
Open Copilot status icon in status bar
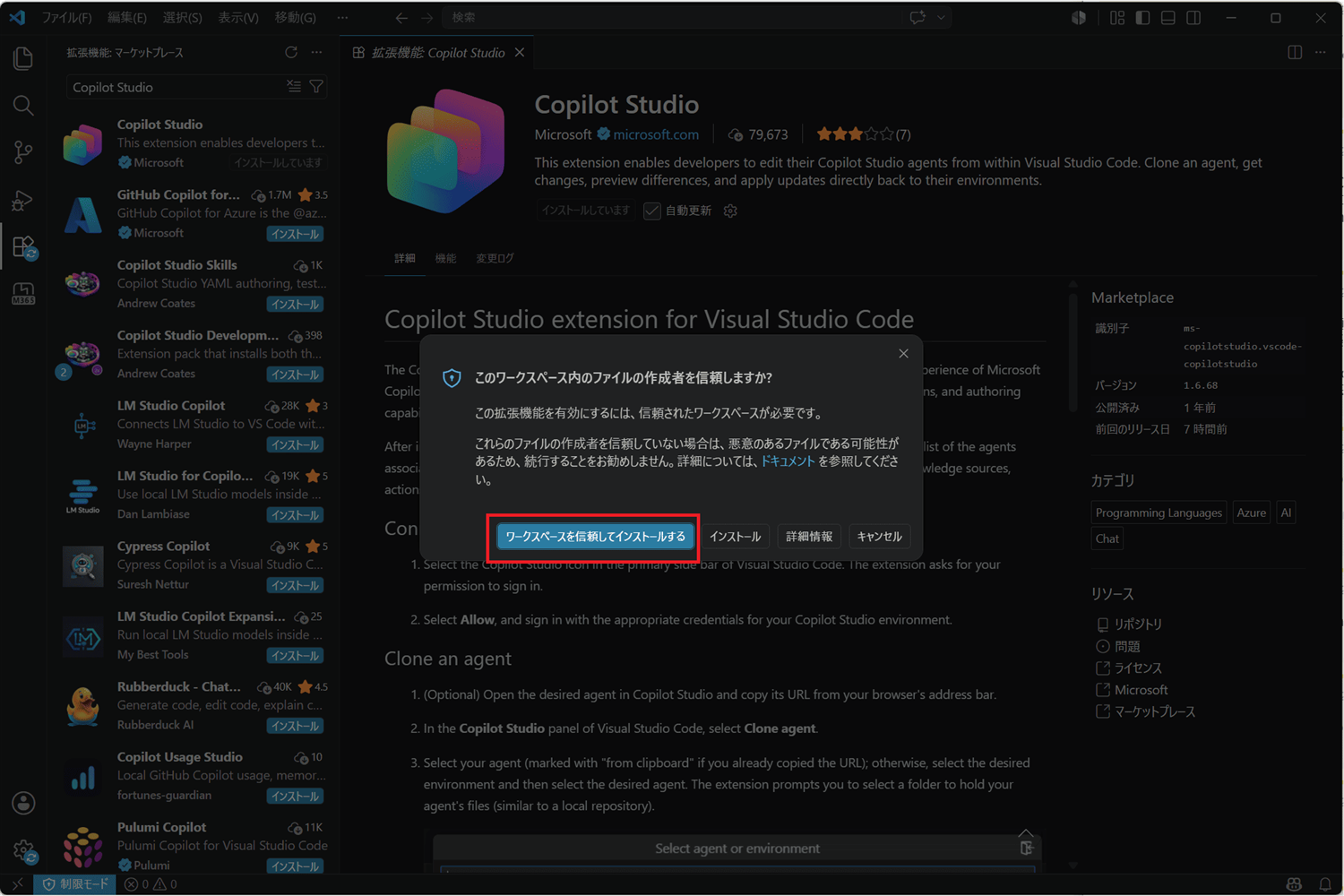(1294, 884)
